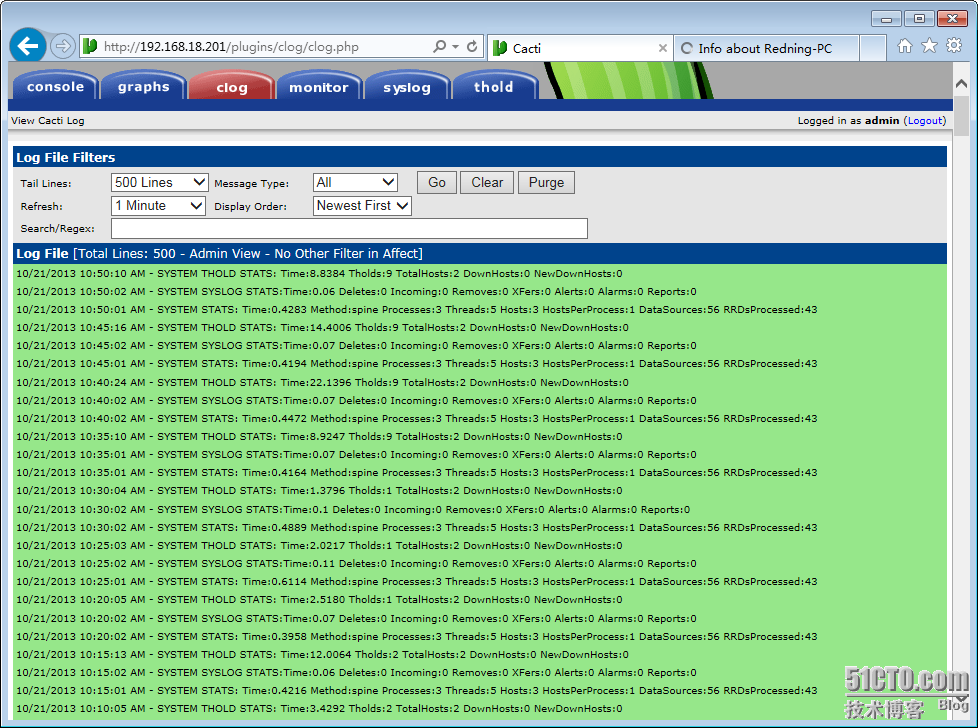This screenshot has width=978, height=728.
Task: Click log line 10:40:24 AM THOLD STATS
Action: tap(322, 382)
